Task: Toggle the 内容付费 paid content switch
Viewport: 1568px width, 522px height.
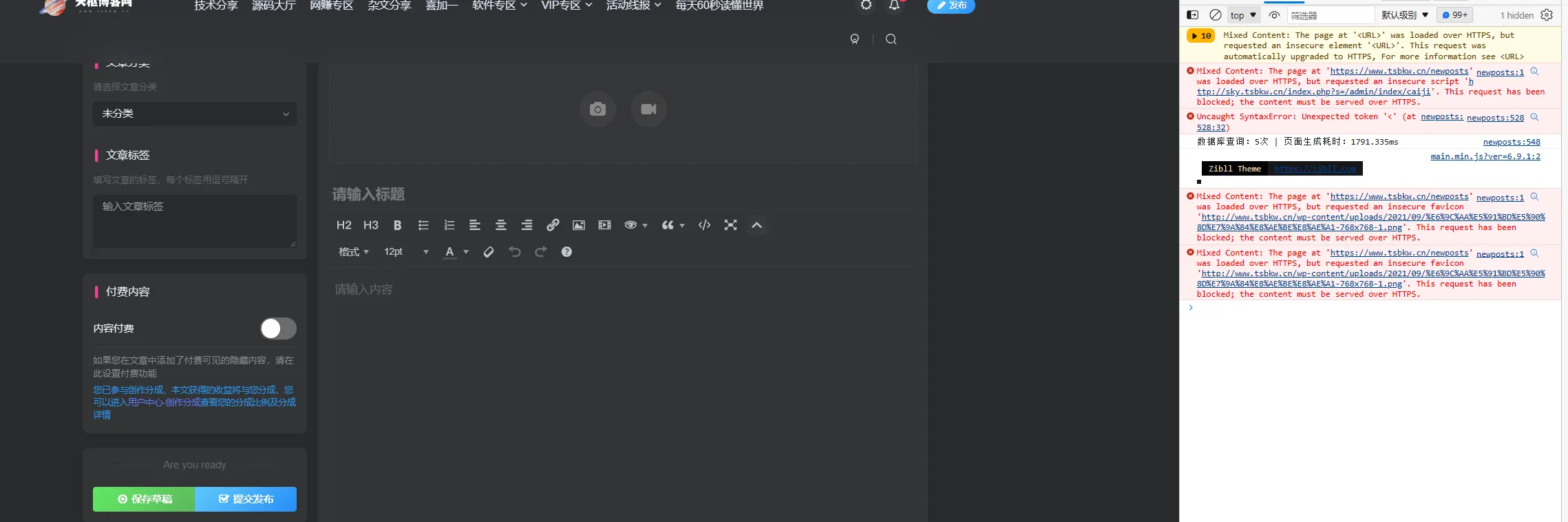Action: click(278, 328)
